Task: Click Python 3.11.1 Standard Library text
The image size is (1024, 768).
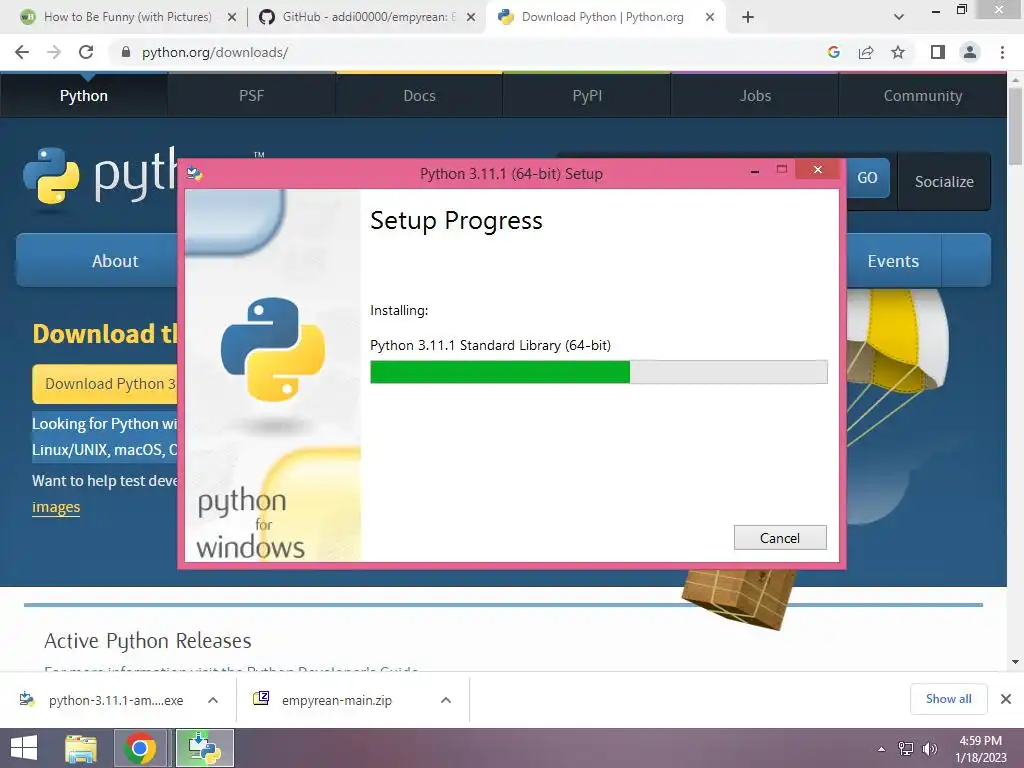Action: tap(490, 345)
